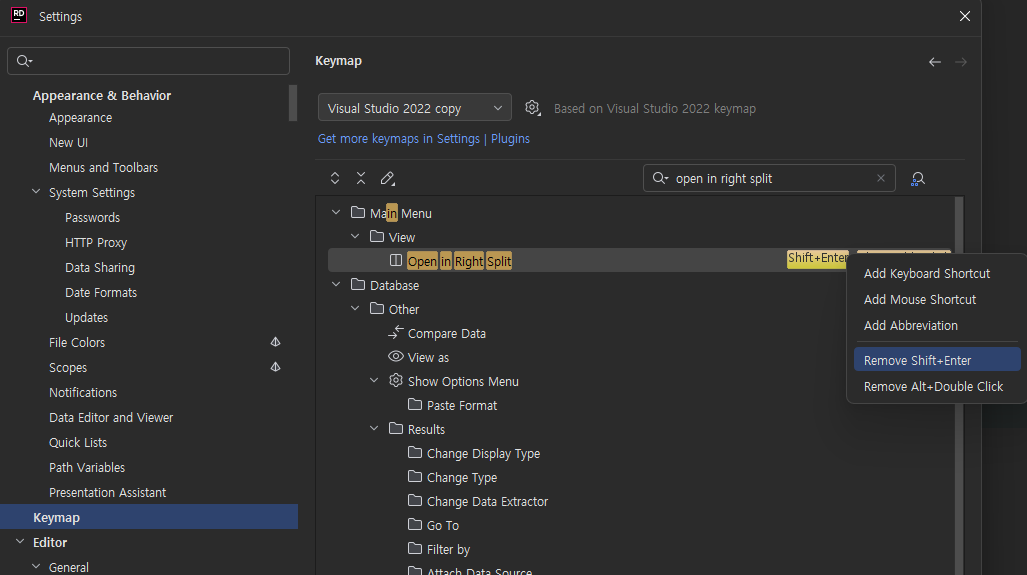Click the magnifier icon in settings search box
The image size is (1027, 575).
click(24, 61)
